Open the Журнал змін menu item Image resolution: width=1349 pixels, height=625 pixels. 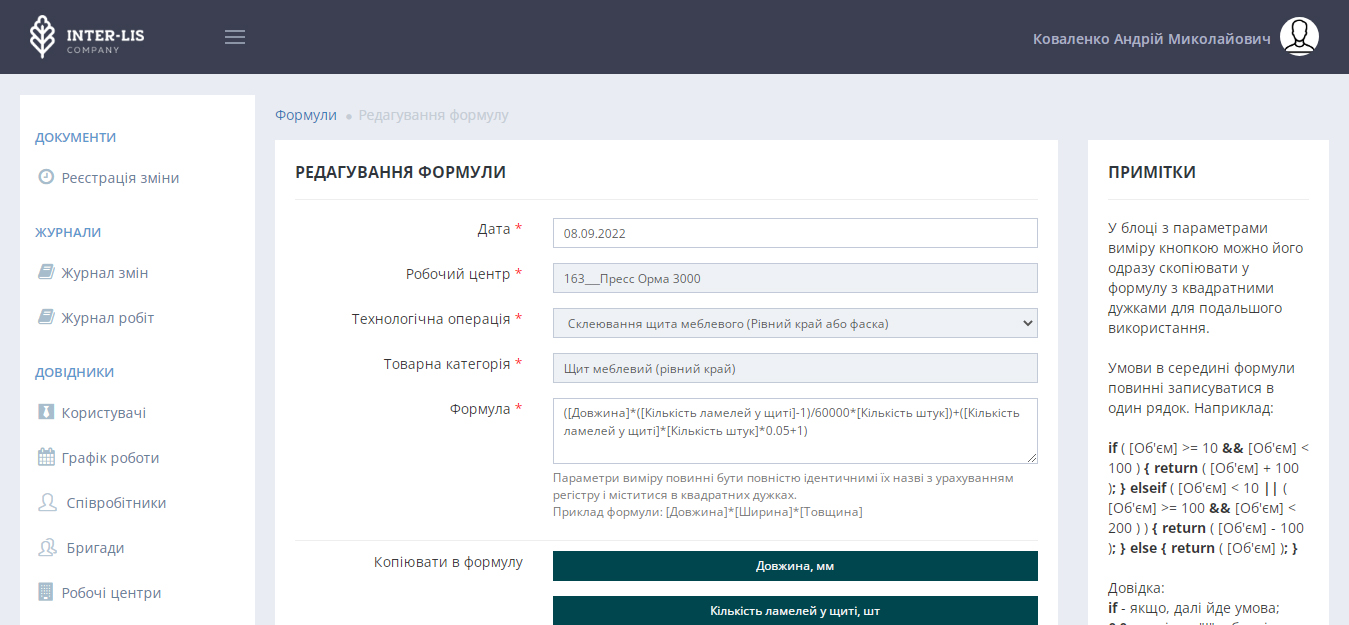tap(105, 273)
